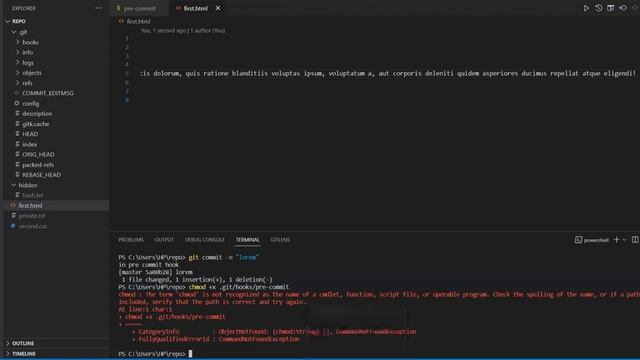
Task: Open the GITLENS panel tab
Action: (x=280, y=240)
